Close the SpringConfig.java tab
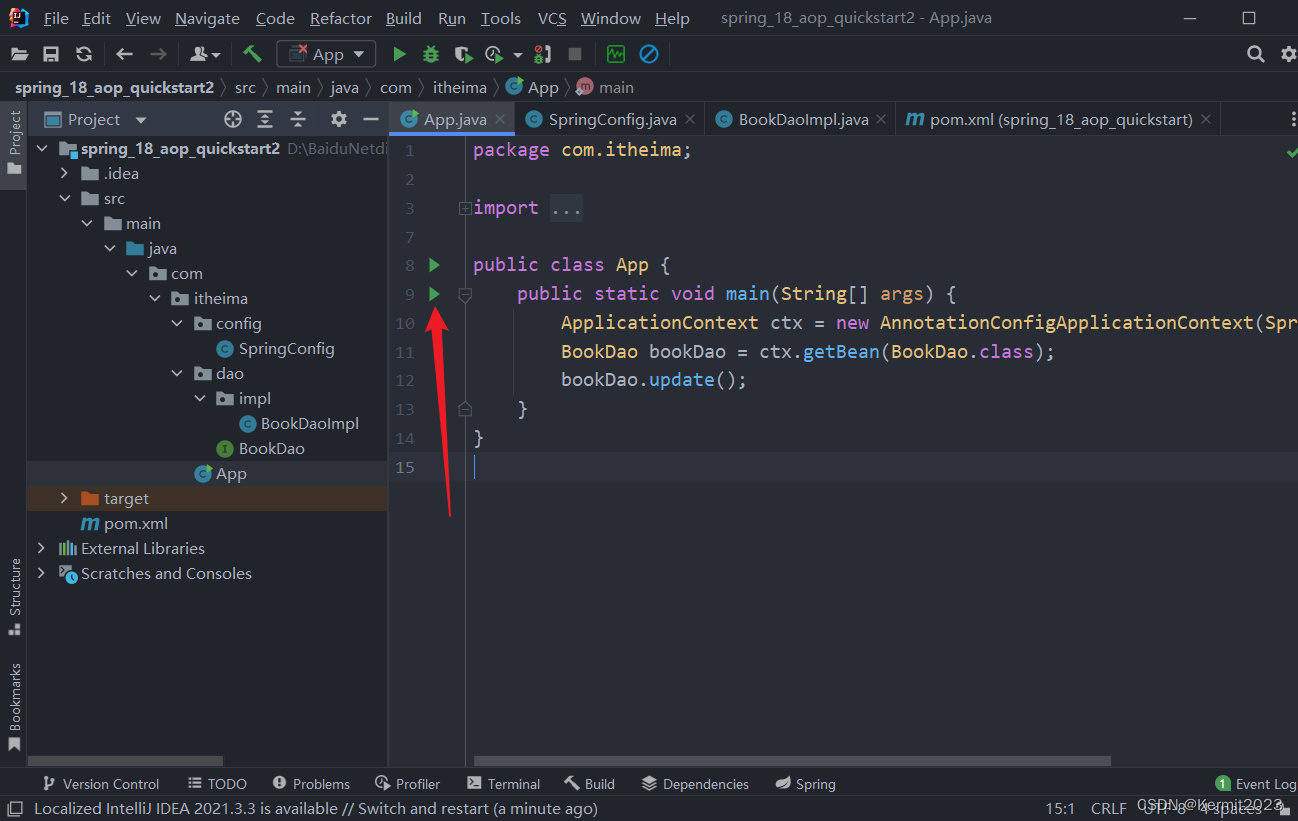The image size is (1298, 821). [690, 120]
